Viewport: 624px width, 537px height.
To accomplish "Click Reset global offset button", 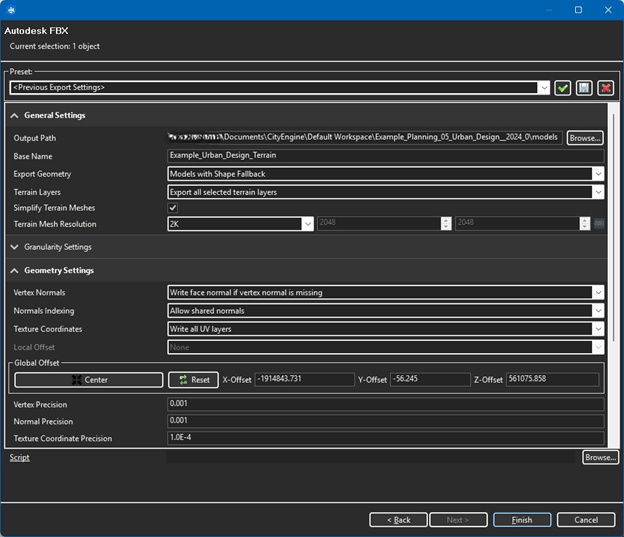I will coord(193,380).
